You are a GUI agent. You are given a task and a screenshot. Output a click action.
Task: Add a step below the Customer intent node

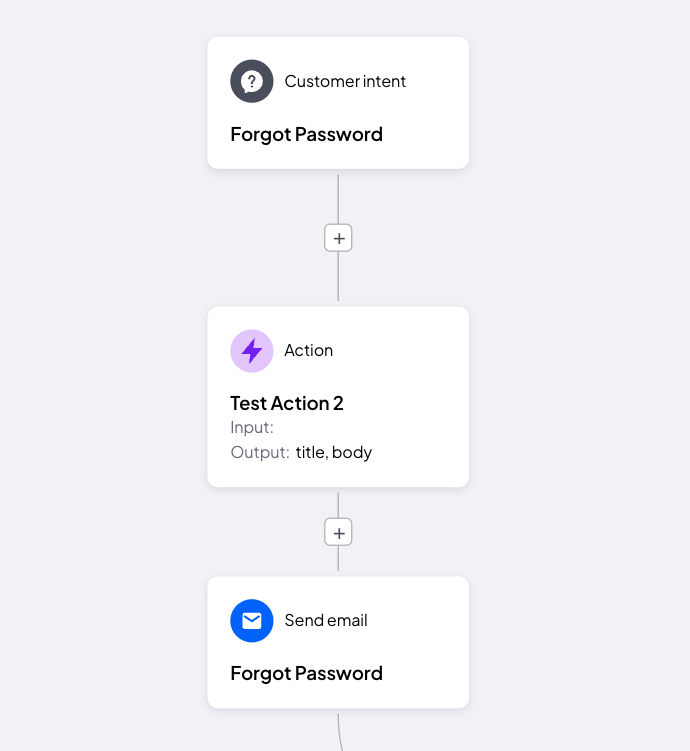(x=338, y=238)
